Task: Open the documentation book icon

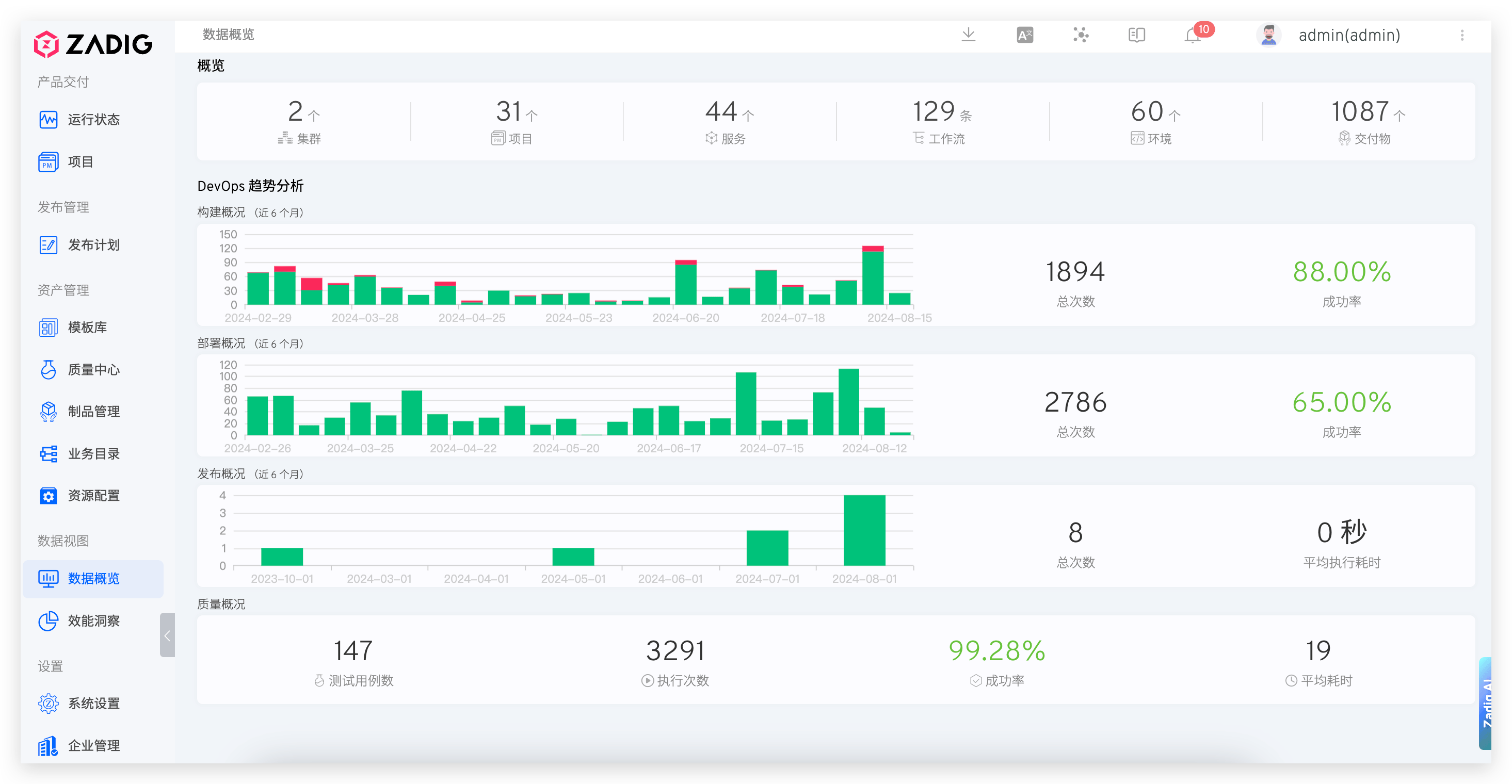Action: 1136,35
